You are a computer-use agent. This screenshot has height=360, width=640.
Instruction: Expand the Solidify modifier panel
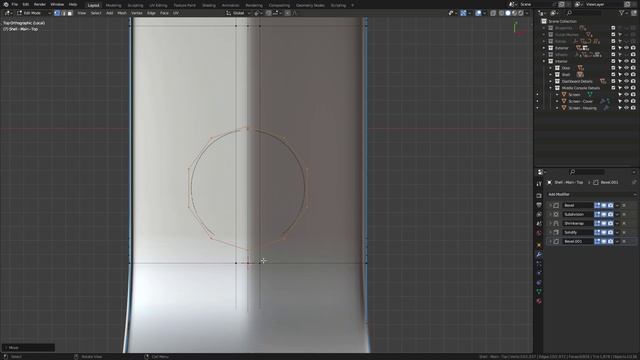tap(550, 232)
